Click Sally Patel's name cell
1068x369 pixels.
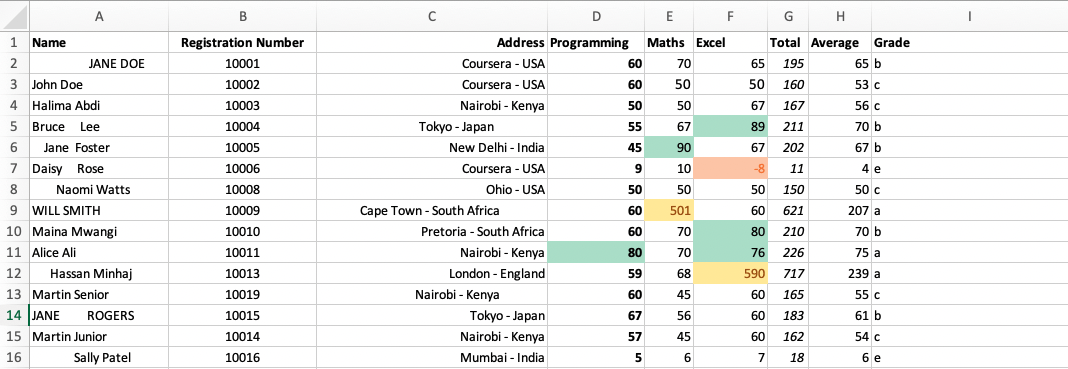click(x=99, y=358)
